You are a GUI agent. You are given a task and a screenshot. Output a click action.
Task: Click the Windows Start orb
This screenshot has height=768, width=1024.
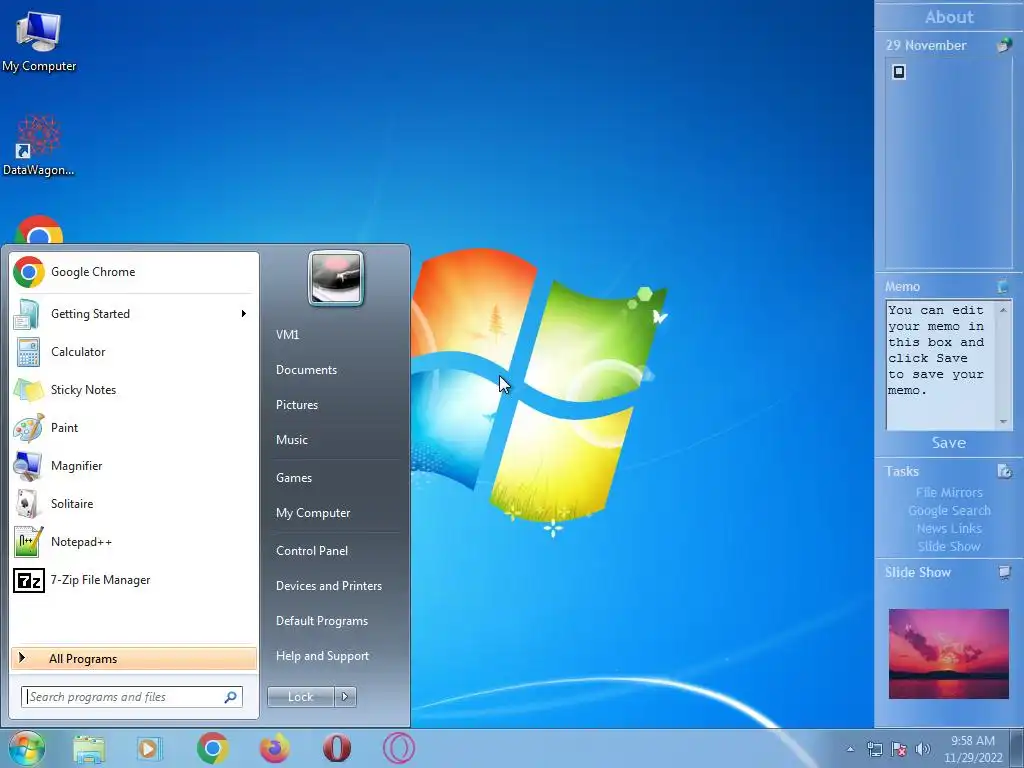click(x=27, y=748)
